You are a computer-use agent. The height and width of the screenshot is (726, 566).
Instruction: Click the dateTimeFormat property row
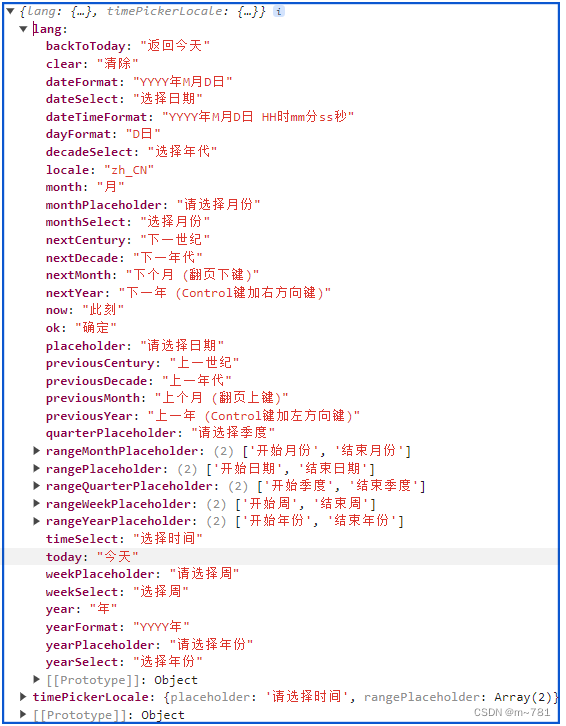click(x=200, y=117)
